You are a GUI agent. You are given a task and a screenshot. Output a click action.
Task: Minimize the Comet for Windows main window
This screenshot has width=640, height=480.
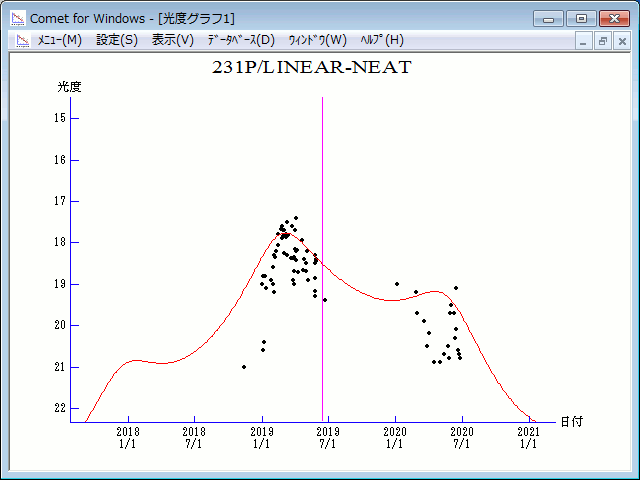[548, 19]
